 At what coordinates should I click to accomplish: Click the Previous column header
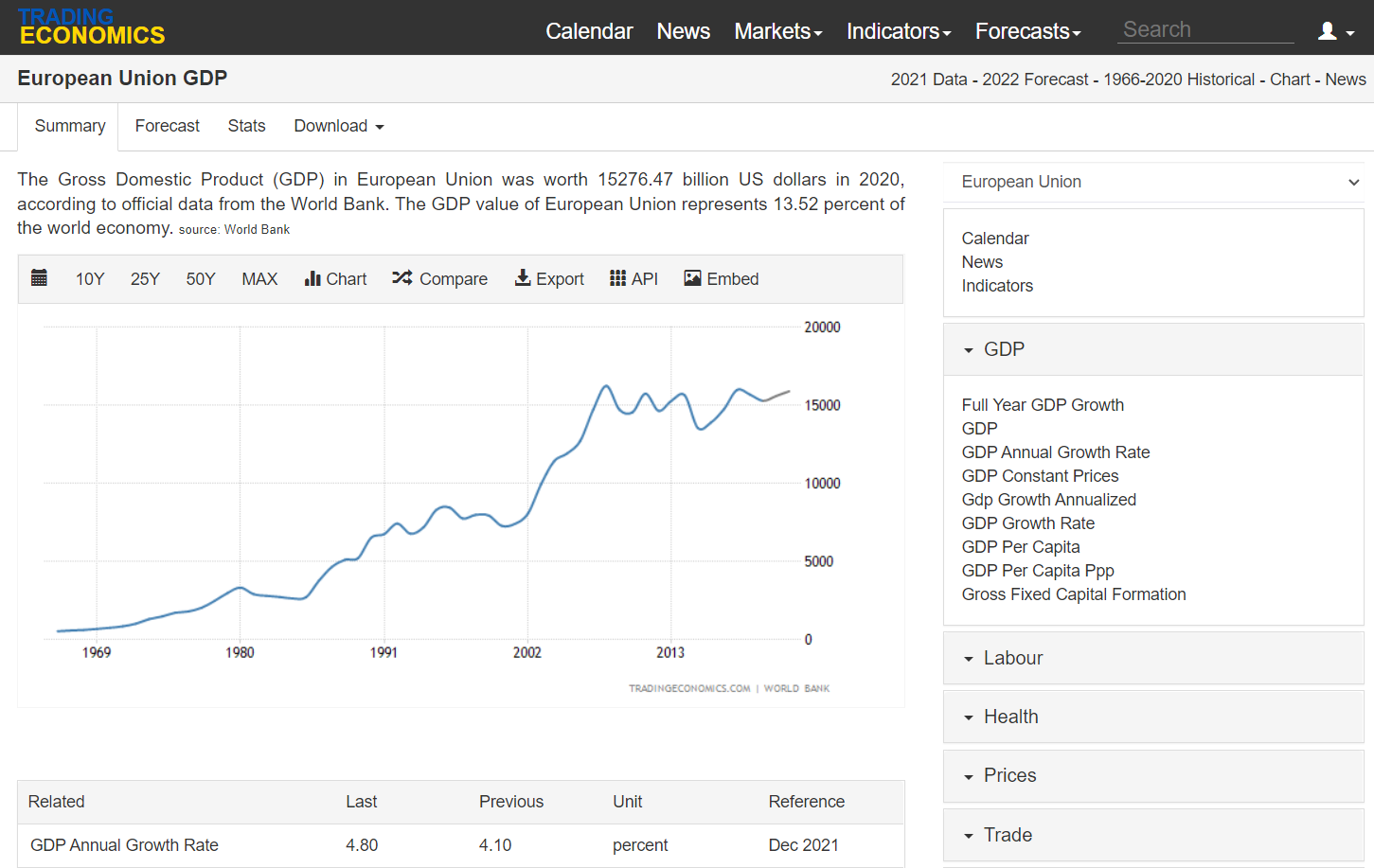click(x=511, y=802)
